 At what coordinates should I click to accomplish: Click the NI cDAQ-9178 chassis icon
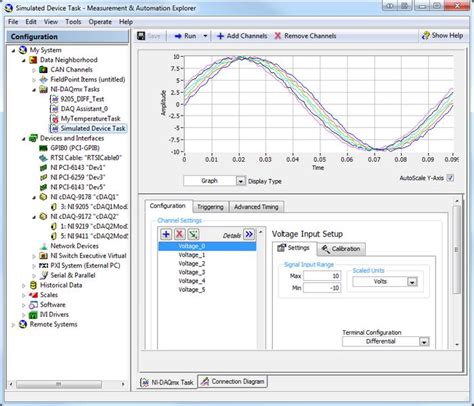pyautogui.click(x=44, y=197)
